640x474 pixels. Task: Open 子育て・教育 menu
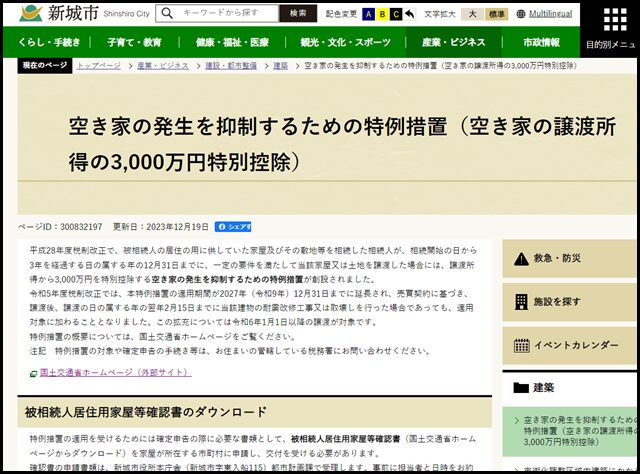point(134,42)
